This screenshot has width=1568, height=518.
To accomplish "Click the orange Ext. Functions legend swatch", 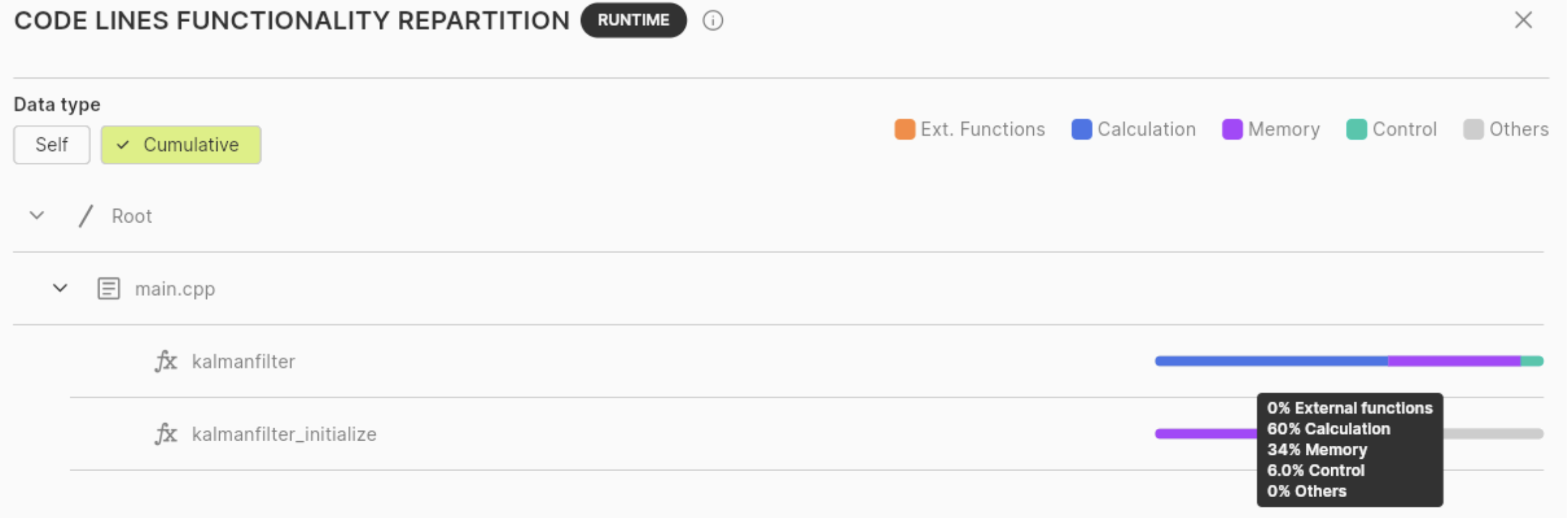I will coord(904,129).
